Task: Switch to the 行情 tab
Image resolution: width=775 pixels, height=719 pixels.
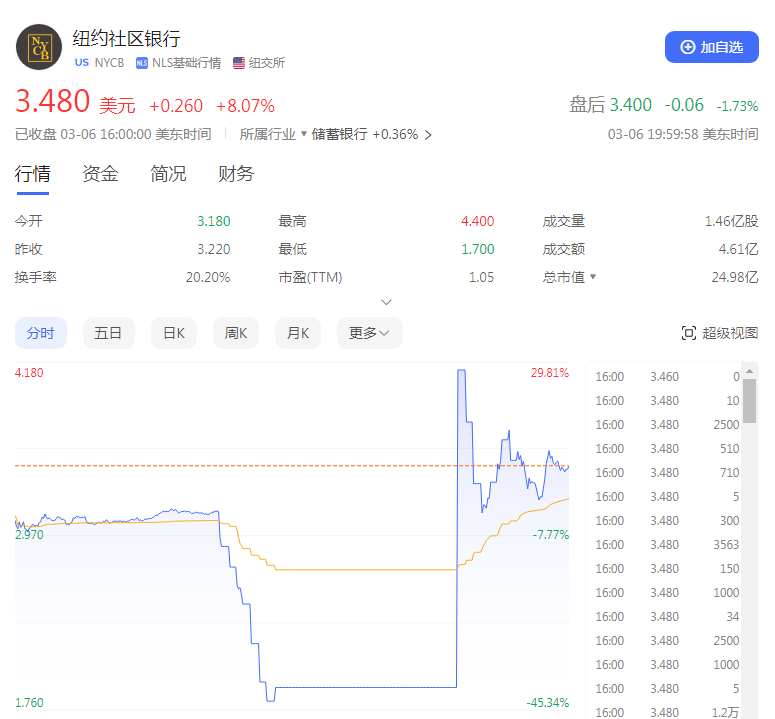Action: 33,174
